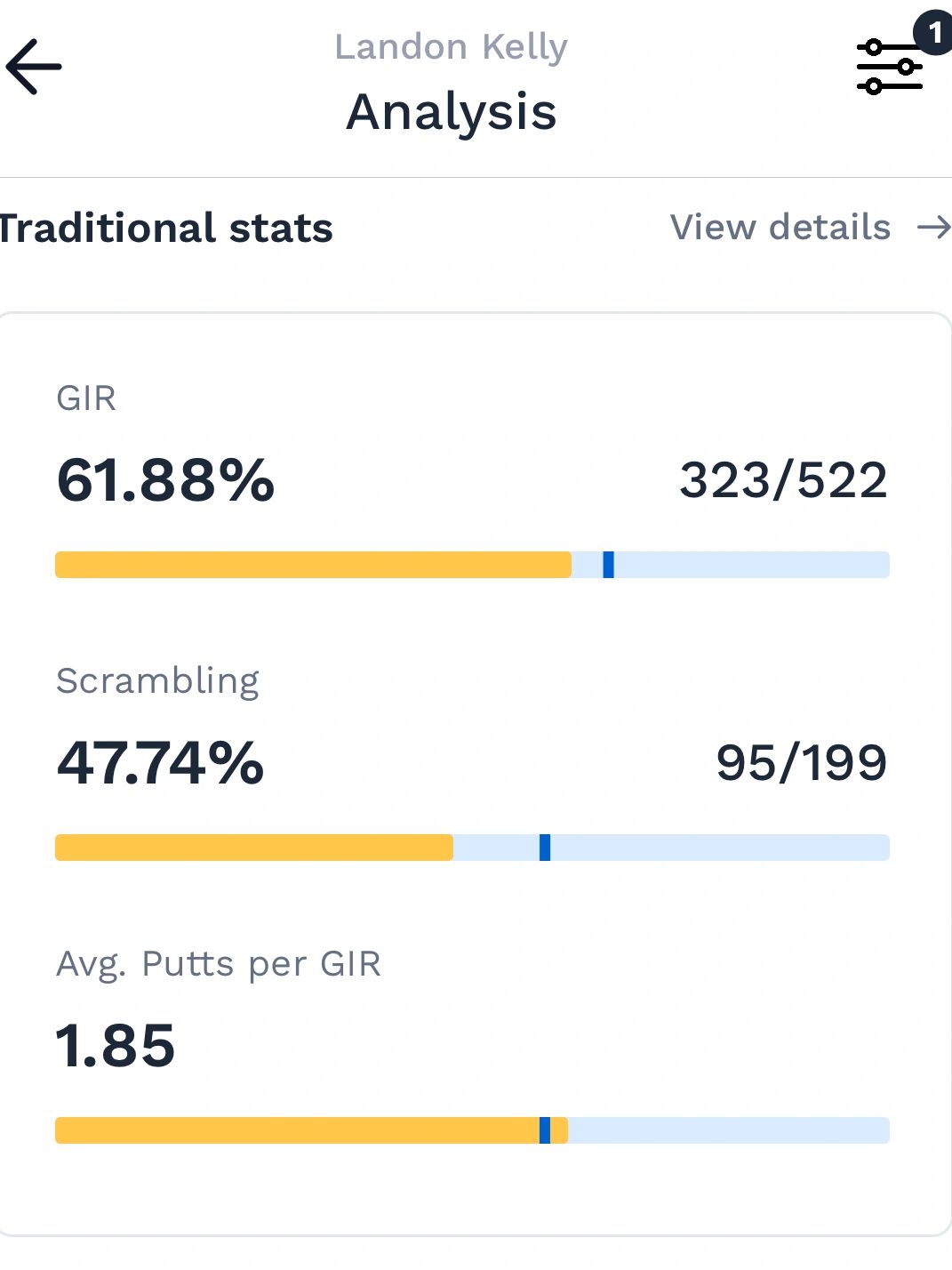Select the 323/522 GIR fraction
The image size is (952, 1270).
coord(784,480)
